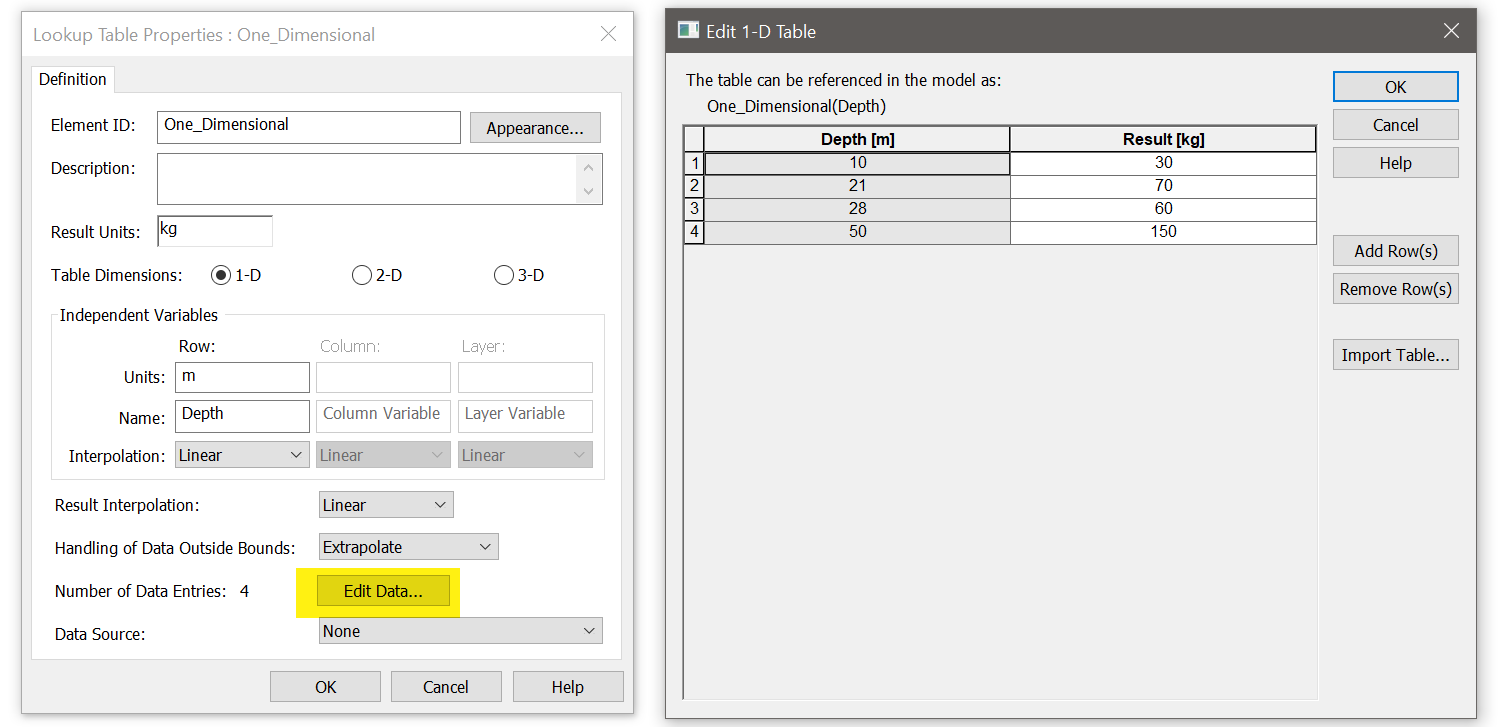
Task: Click the Result Units field
Action: click(x=215, y=231)
